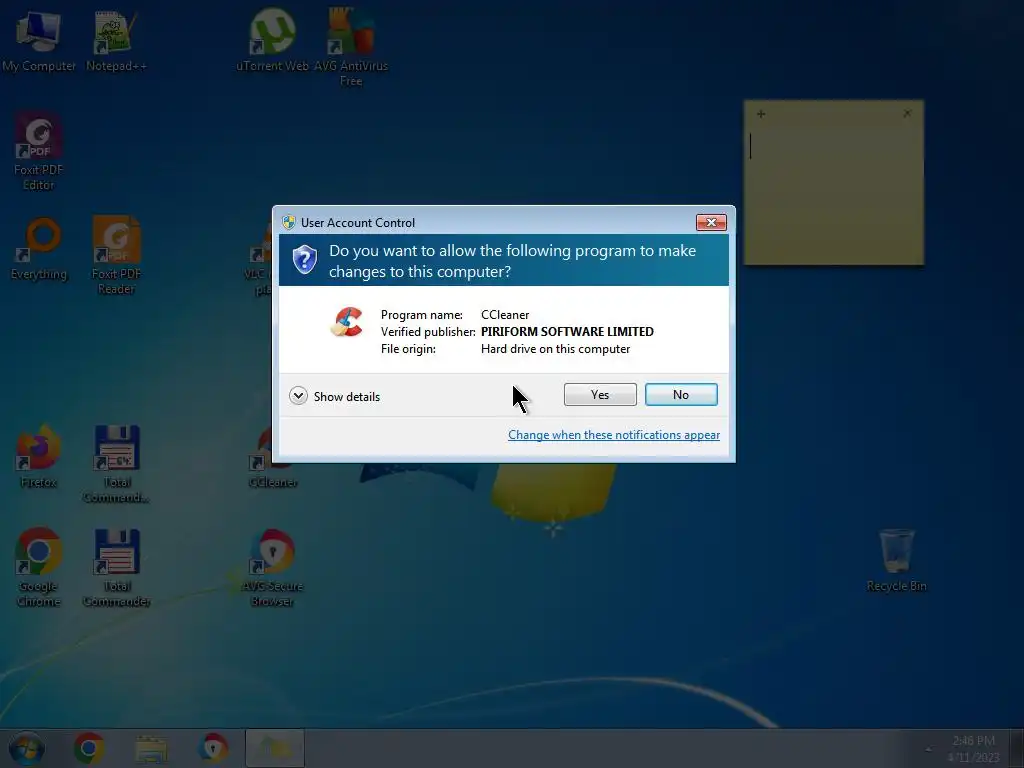Click the 'Hard drive on this computer' text
1024x768 pixels.
click(x=555, y=349)
